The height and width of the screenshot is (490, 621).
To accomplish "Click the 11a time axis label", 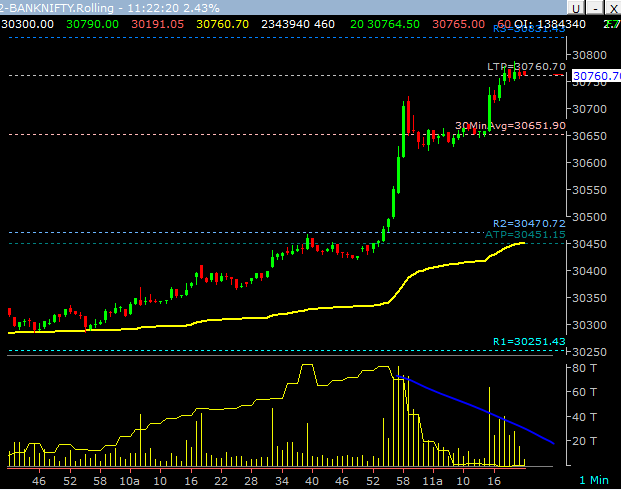I will (x=432, y=481).
